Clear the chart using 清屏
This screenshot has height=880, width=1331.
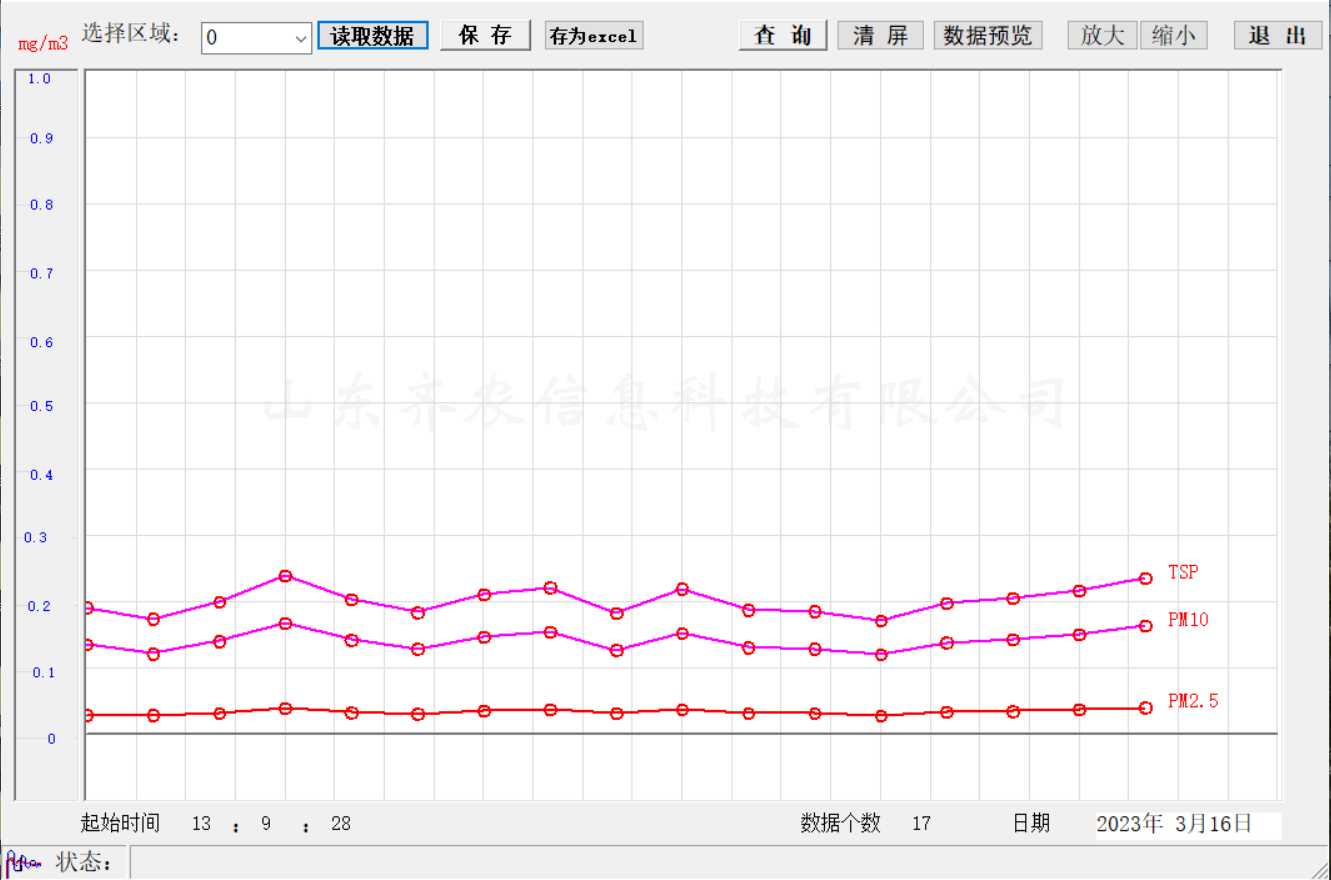coord(880,36)
